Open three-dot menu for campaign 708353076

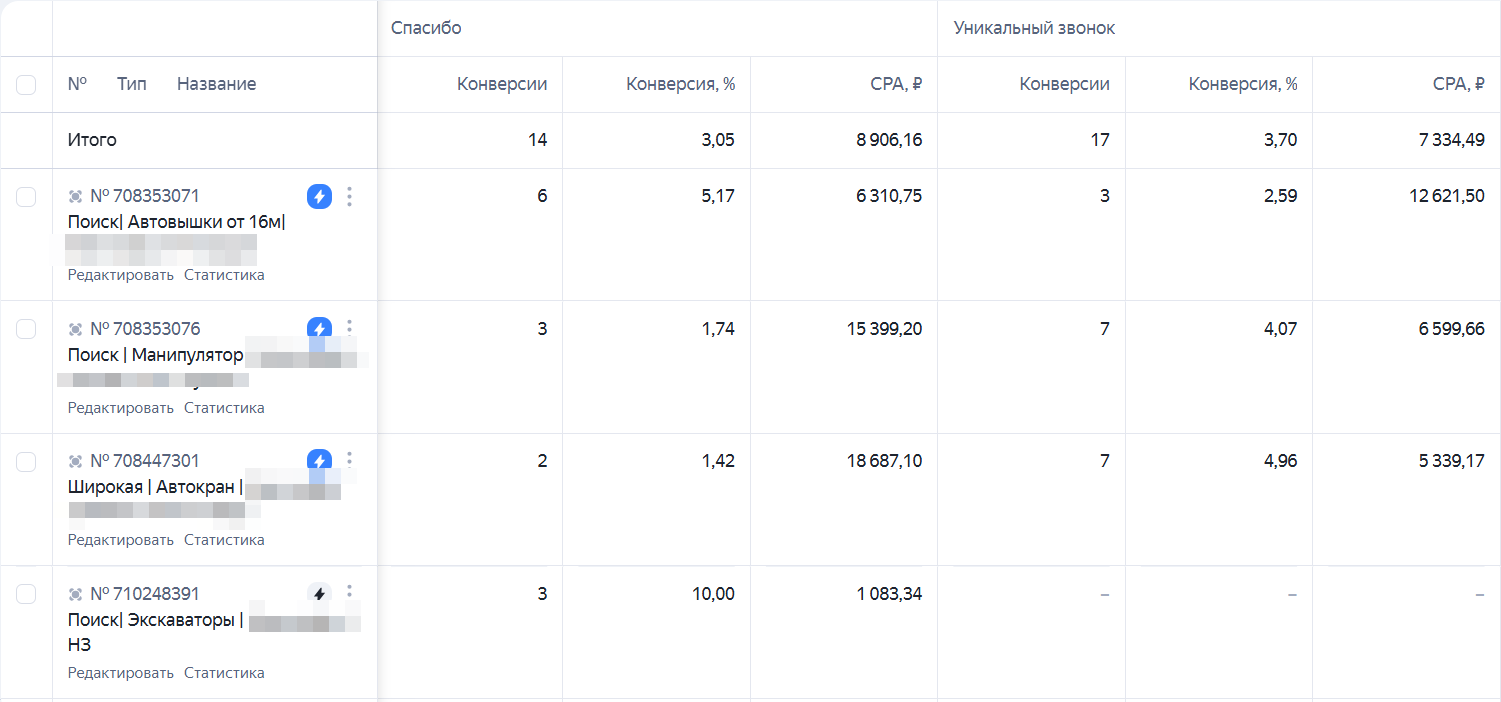(349, 328)
